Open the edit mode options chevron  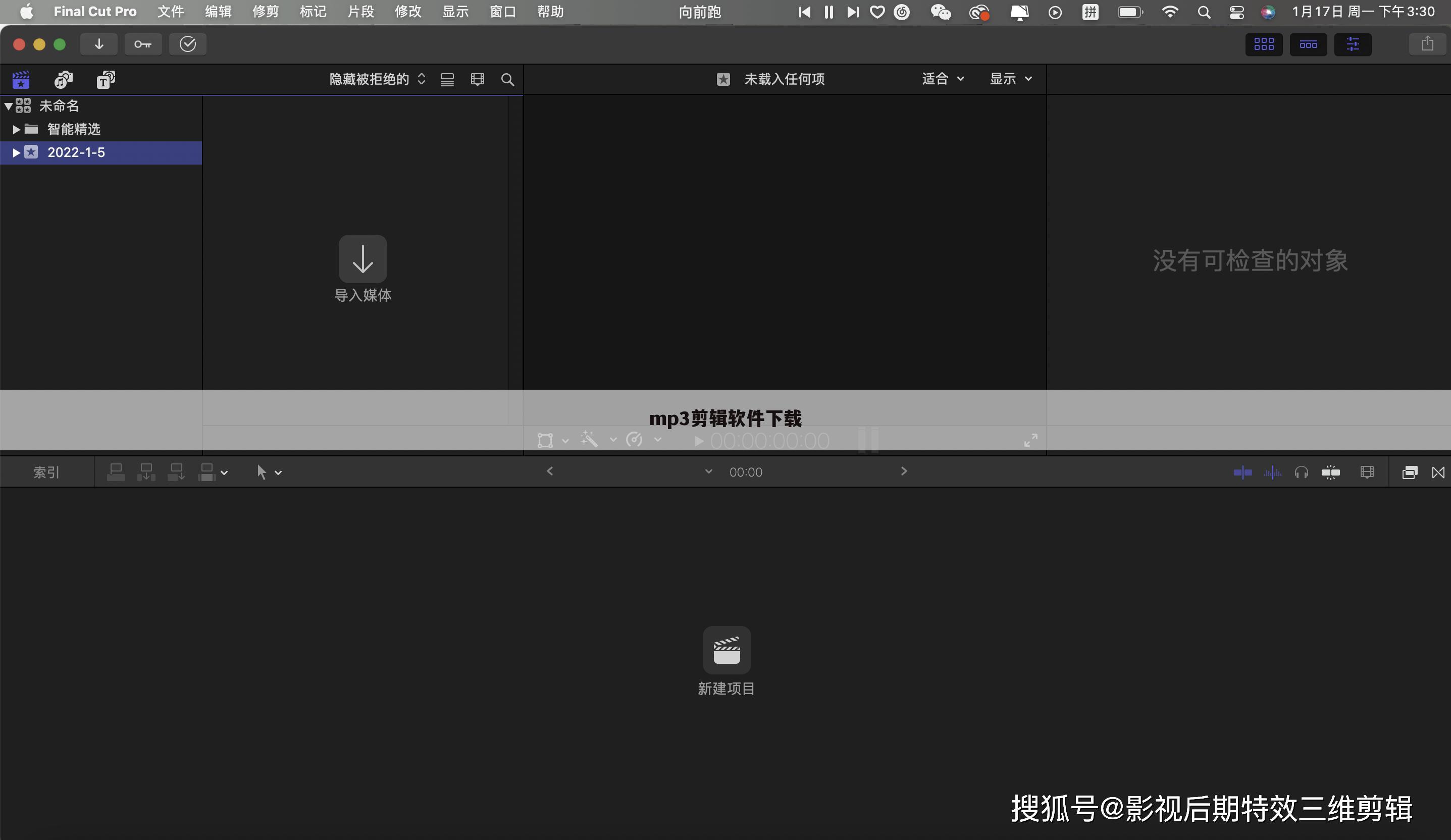coord(224,472)
